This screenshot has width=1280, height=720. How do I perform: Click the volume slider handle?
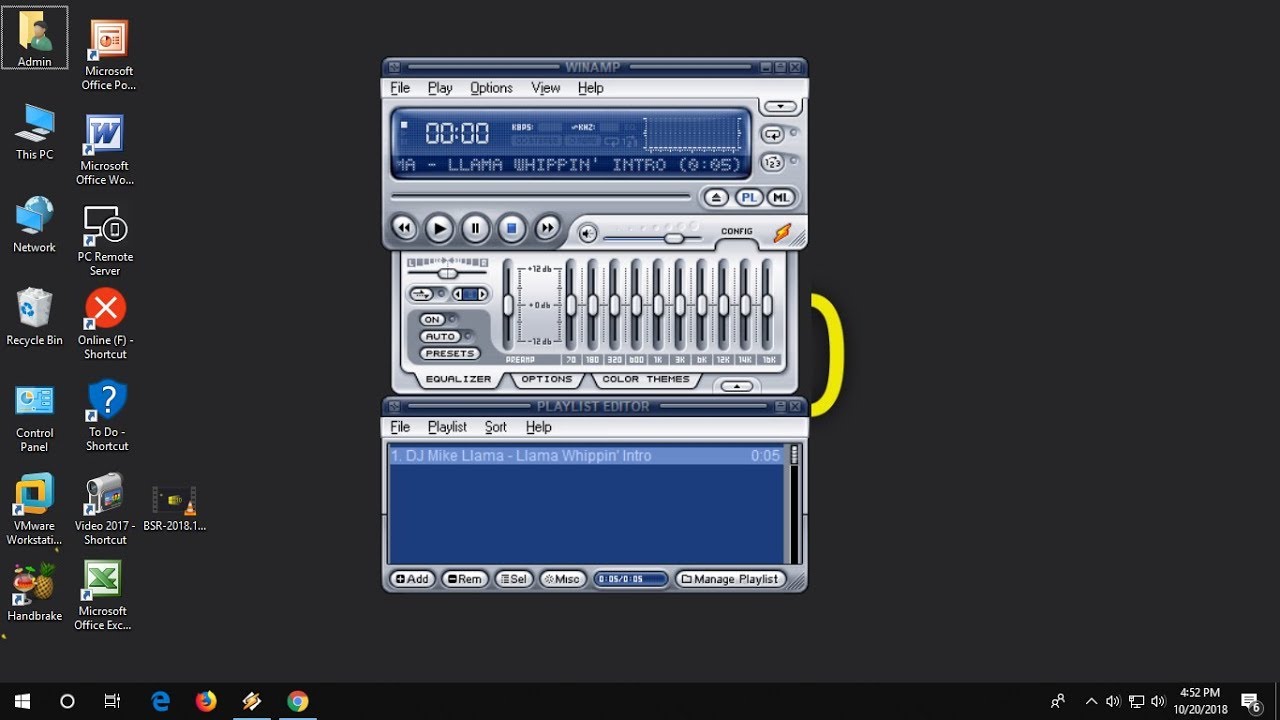point(674,238)
